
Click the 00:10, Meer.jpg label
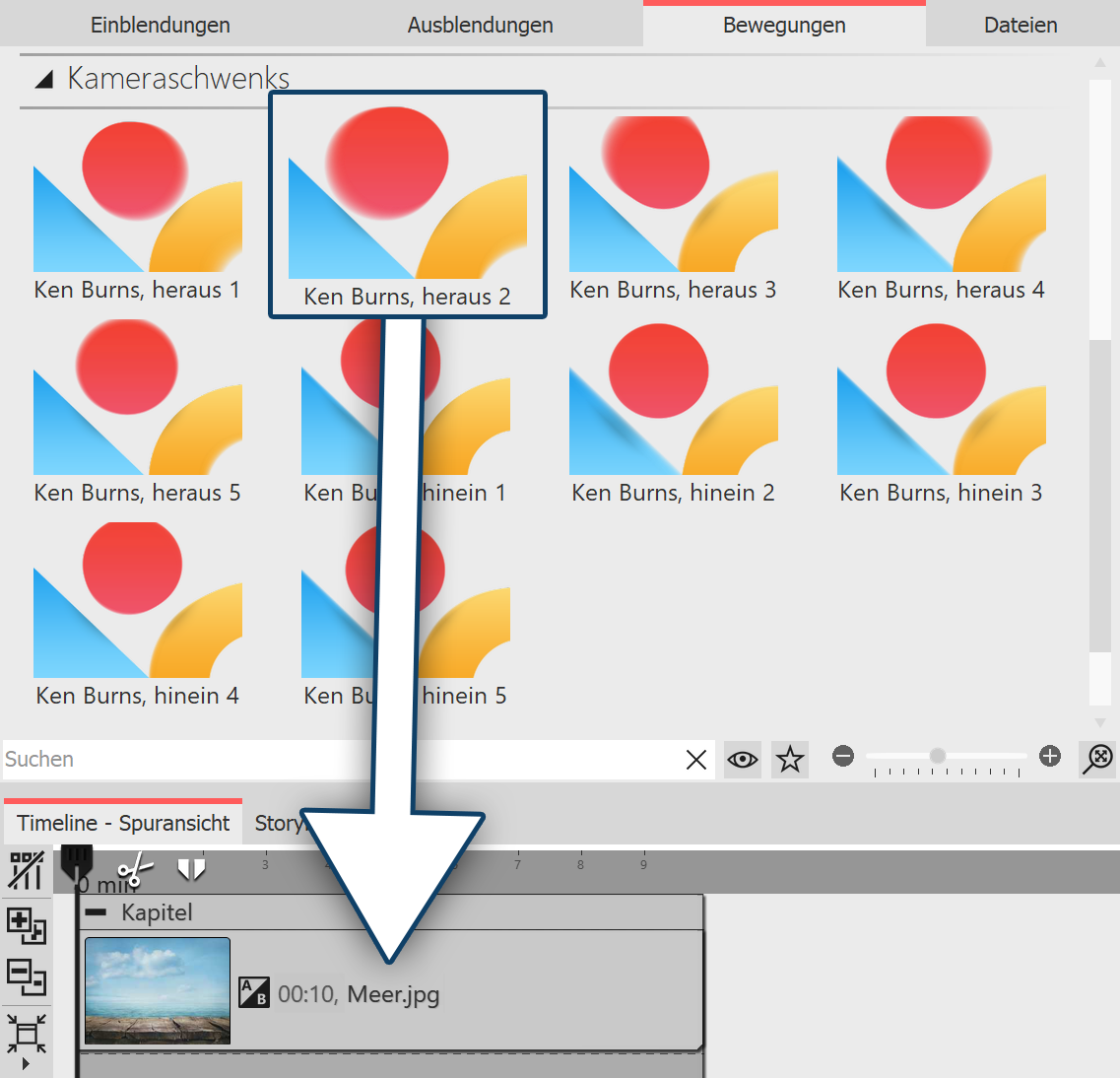tap(359, 993)
